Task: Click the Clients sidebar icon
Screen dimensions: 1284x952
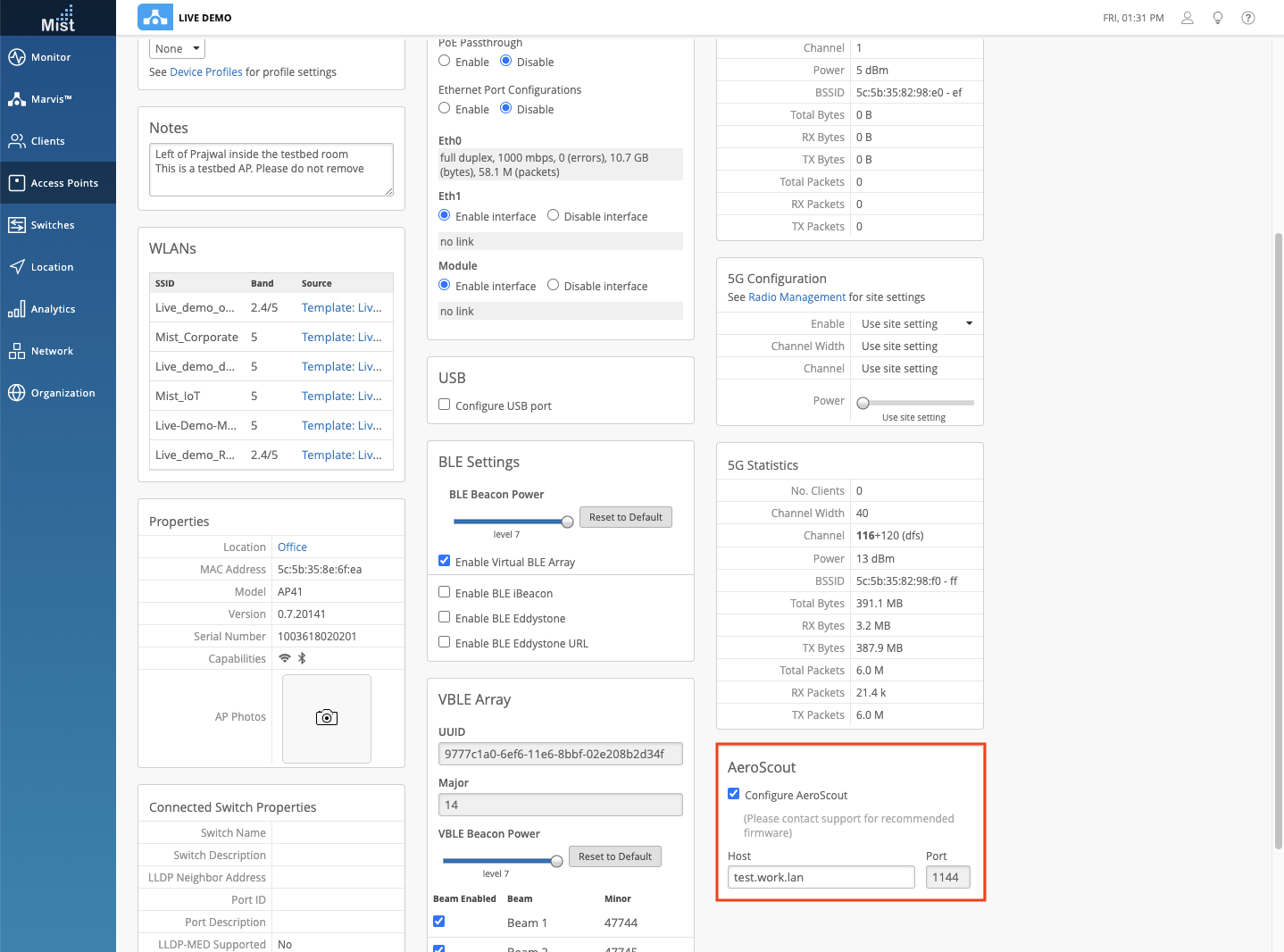Action: pos(17,141)
